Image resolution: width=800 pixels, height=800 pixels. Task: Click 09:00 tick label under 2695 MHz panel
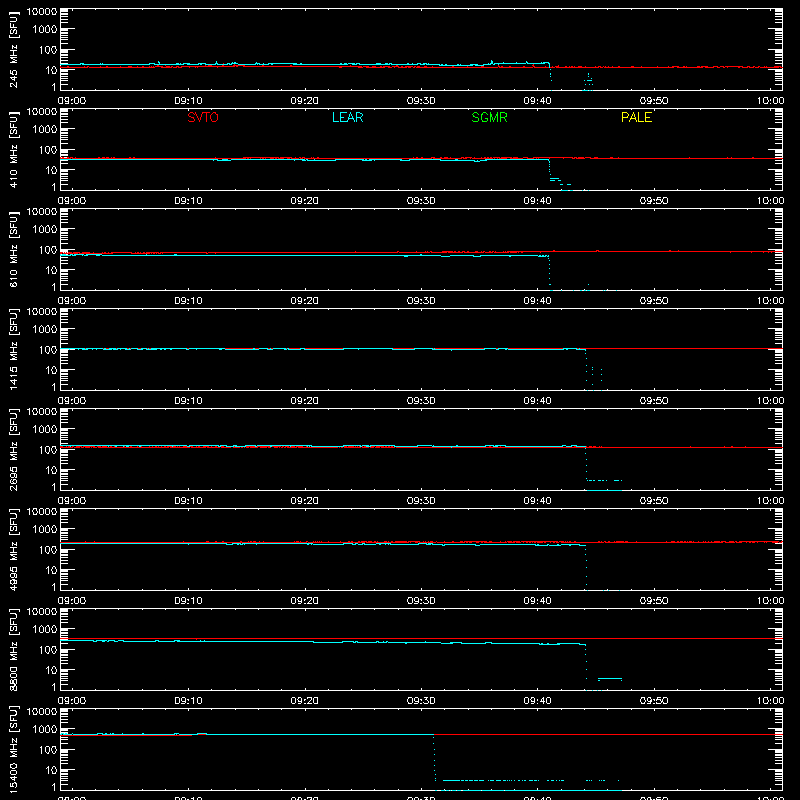[x=72, y=501]
